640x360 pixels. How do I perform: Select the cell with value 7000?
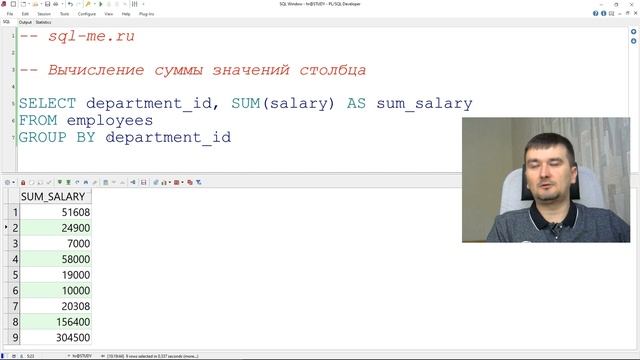pos(56,244)
